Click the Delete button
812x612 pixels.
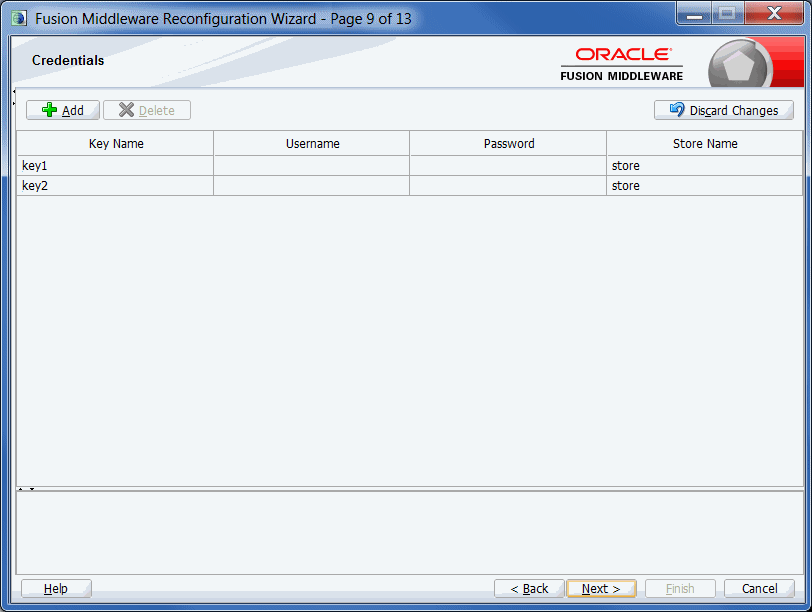pos(147,110)
